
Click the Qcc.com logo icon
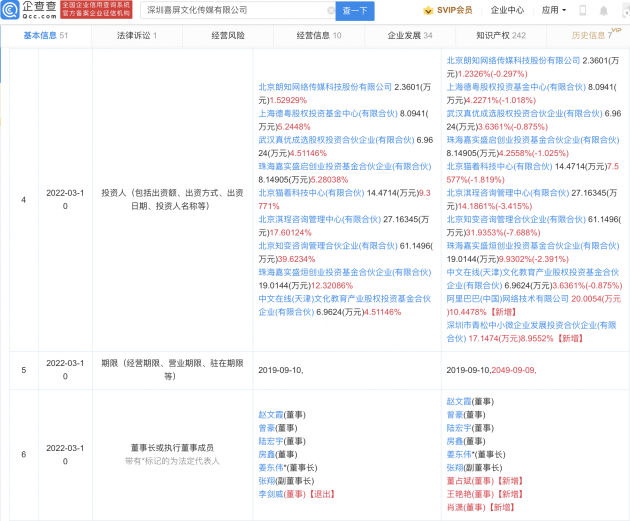click(10, 10)
